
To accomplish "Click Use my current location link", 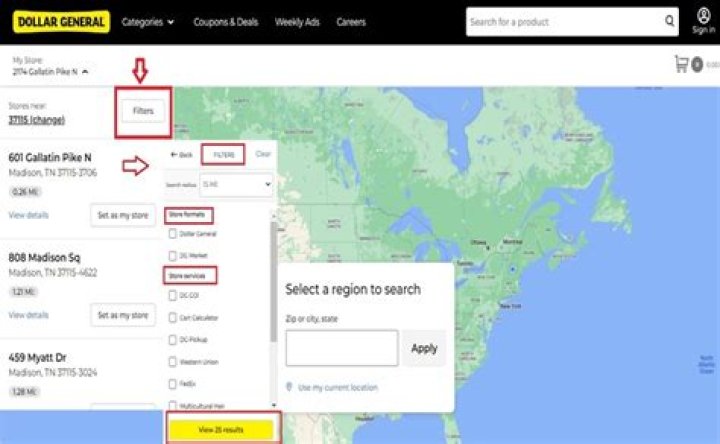I will click(x=338, y=388).
